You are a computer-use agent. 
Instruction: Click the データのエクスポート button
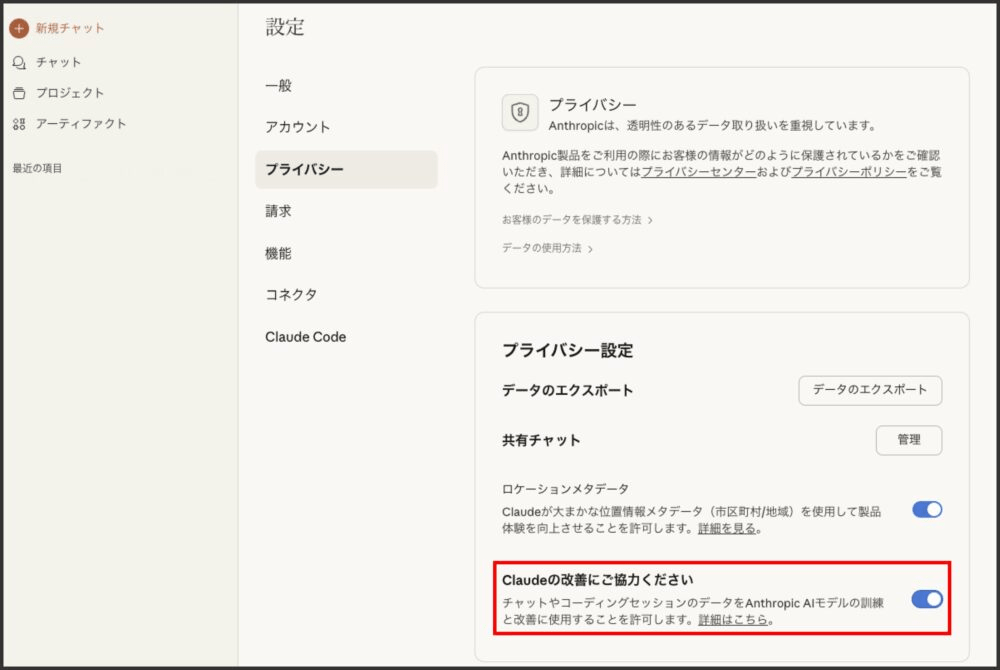(x=869, y=391)
